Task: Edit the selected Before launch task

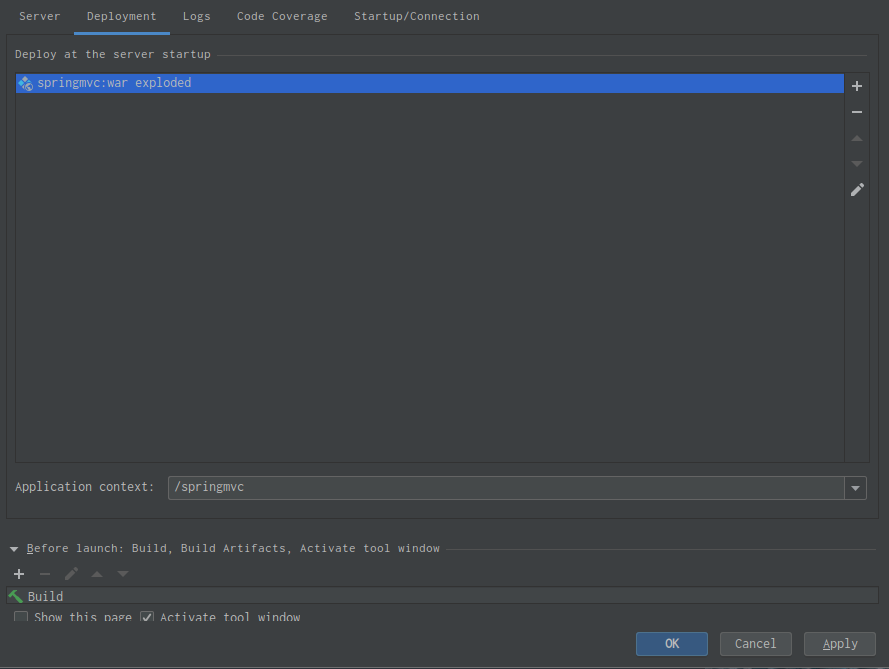Action: point(71,574)
